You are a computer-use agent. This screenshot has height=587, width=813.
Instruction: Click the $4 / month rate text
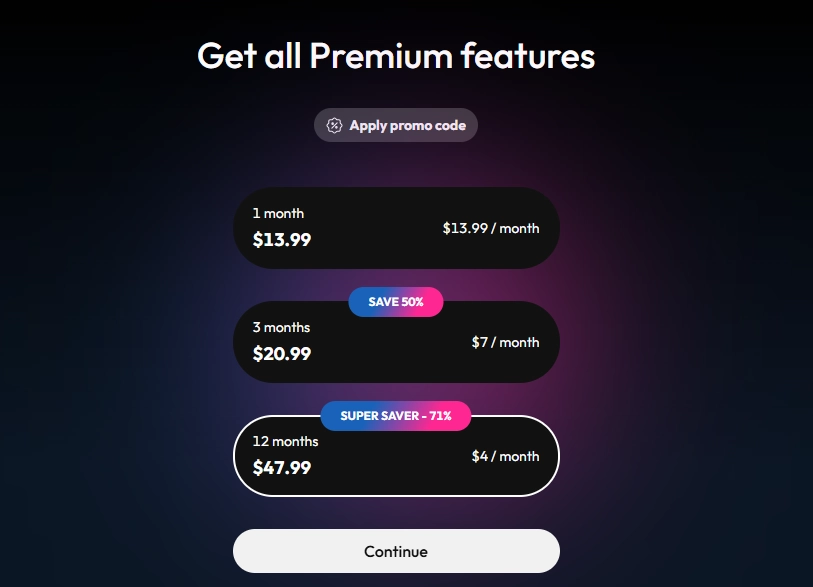click(504, 456)
